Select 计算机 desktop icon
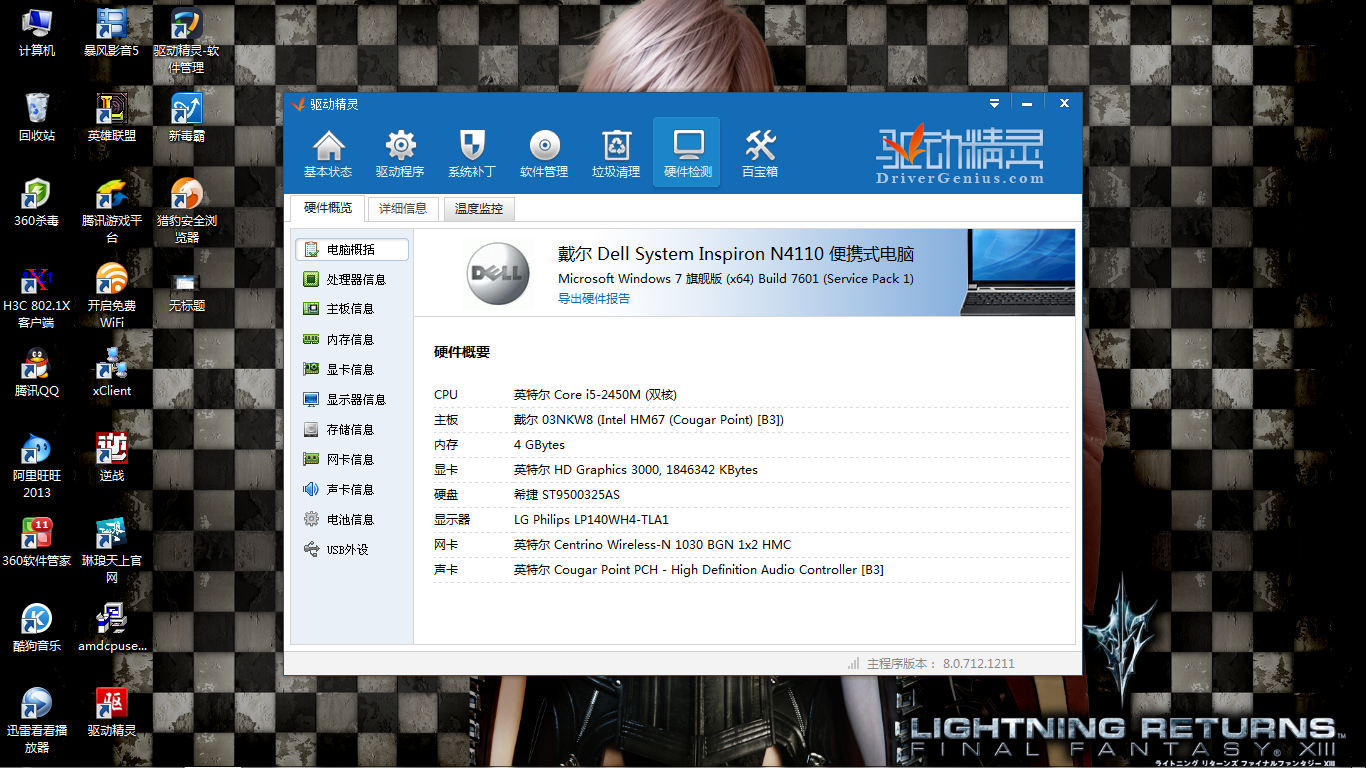 37,32
